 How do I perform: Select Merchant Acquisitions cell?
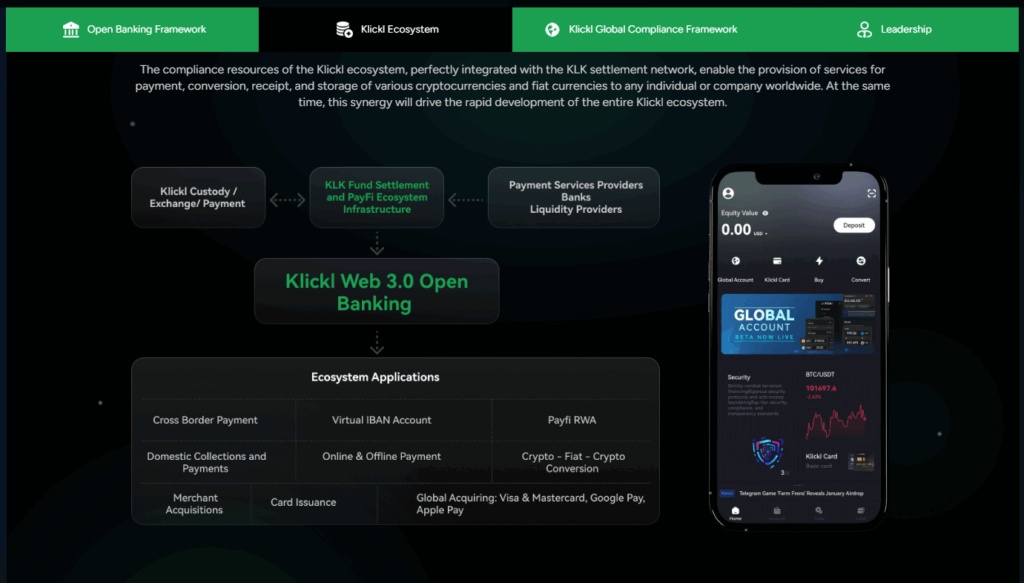pos(195,503)
